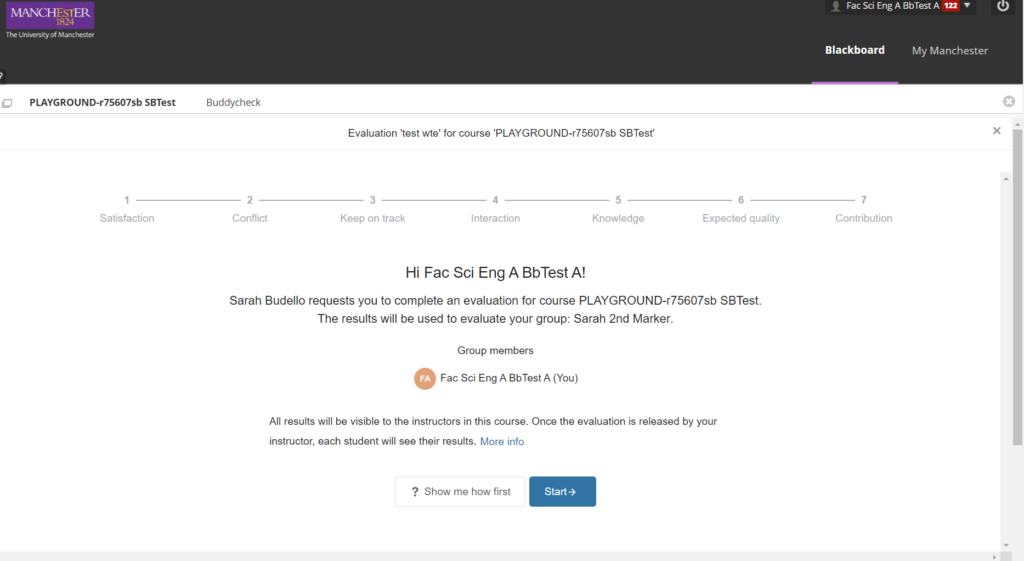Select step 4 Interaction
Viewport: 1024px width, 561px height.
click(495, 209)
